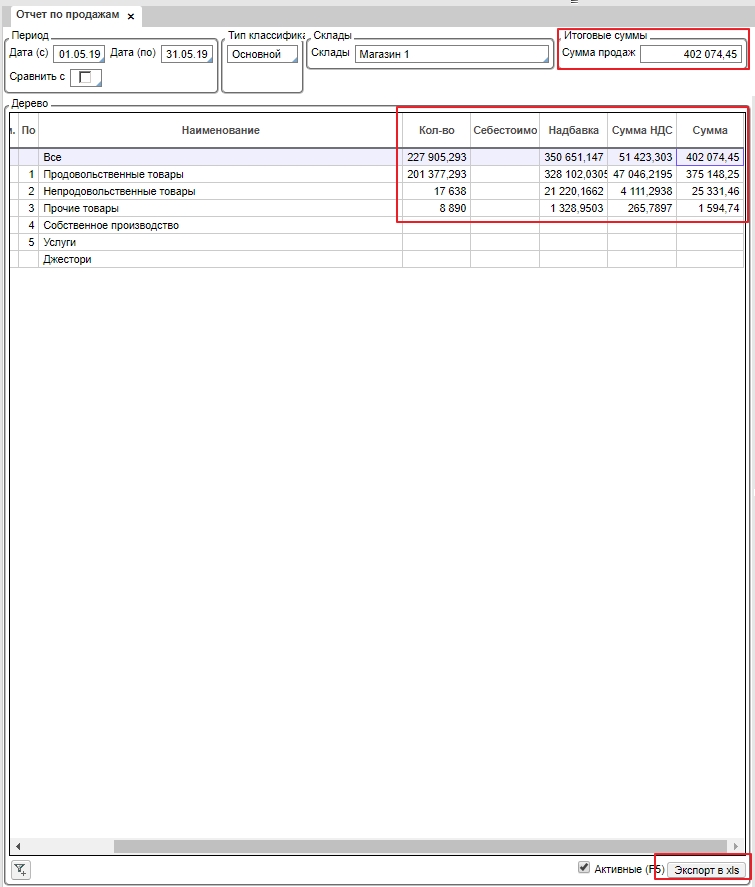
Task: Click the Сумма НДС column header
Action: [x=641, y=130]
